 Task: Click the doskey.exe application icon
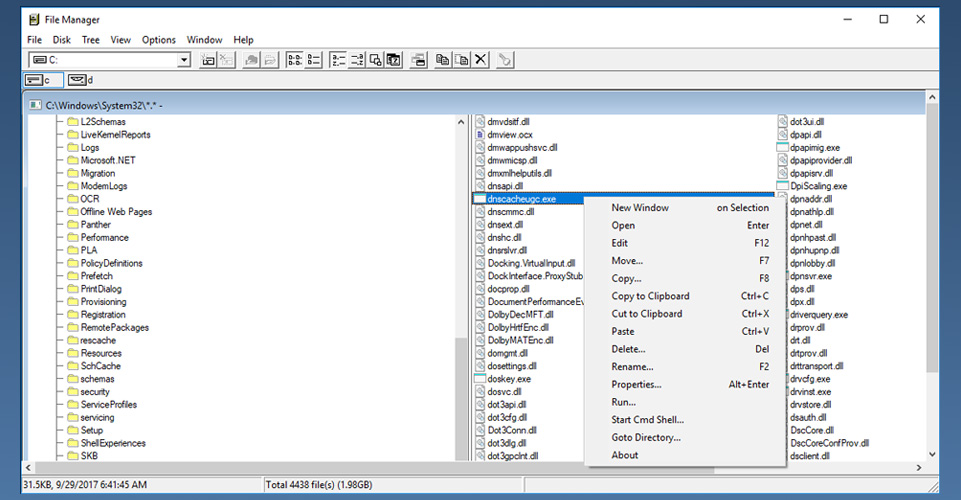[x=480, y=379]
